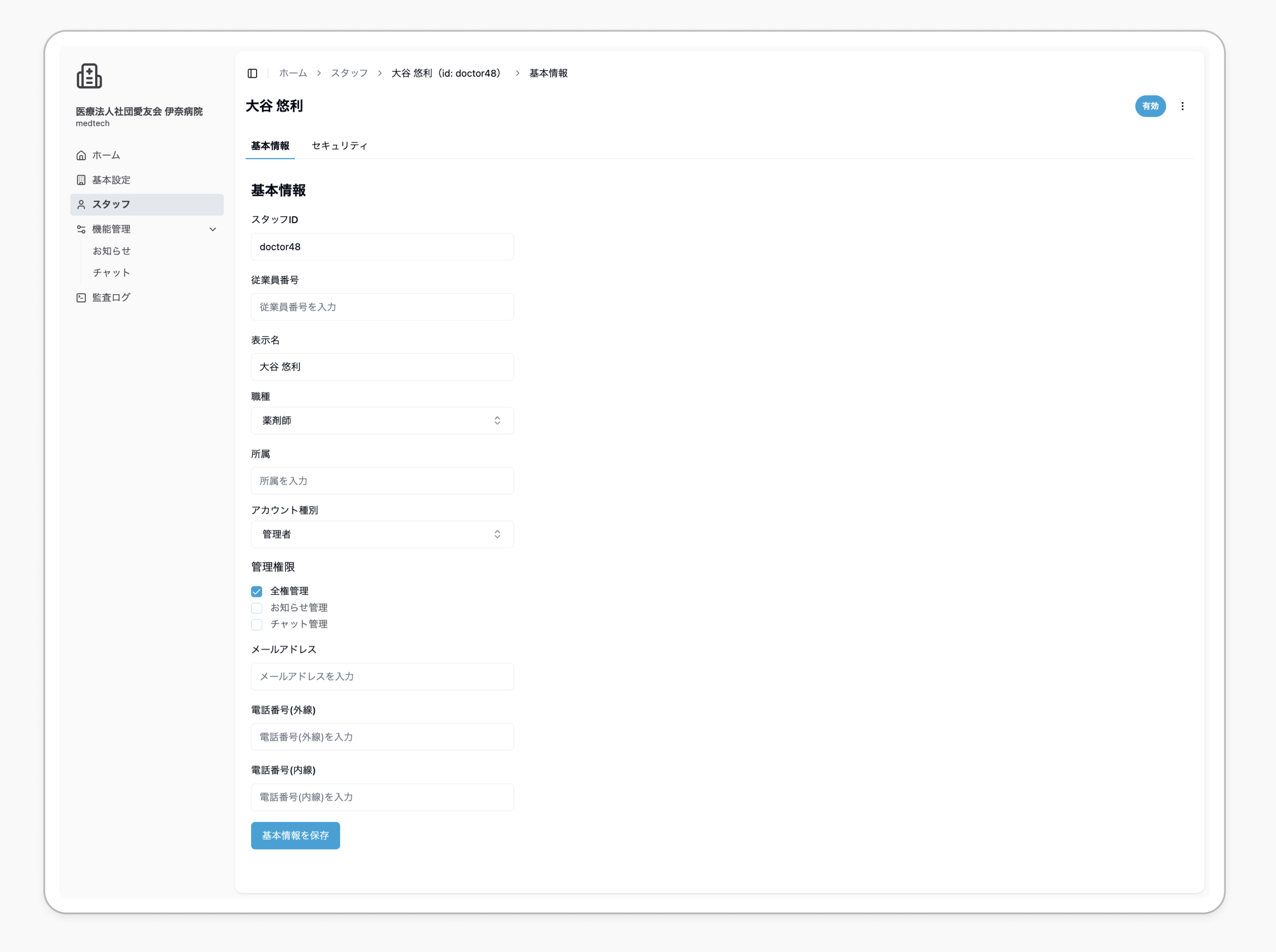Screen dimensions: 1276x952
Task: Go to スタッフ breadcrumb link
Action: (349, 73)
